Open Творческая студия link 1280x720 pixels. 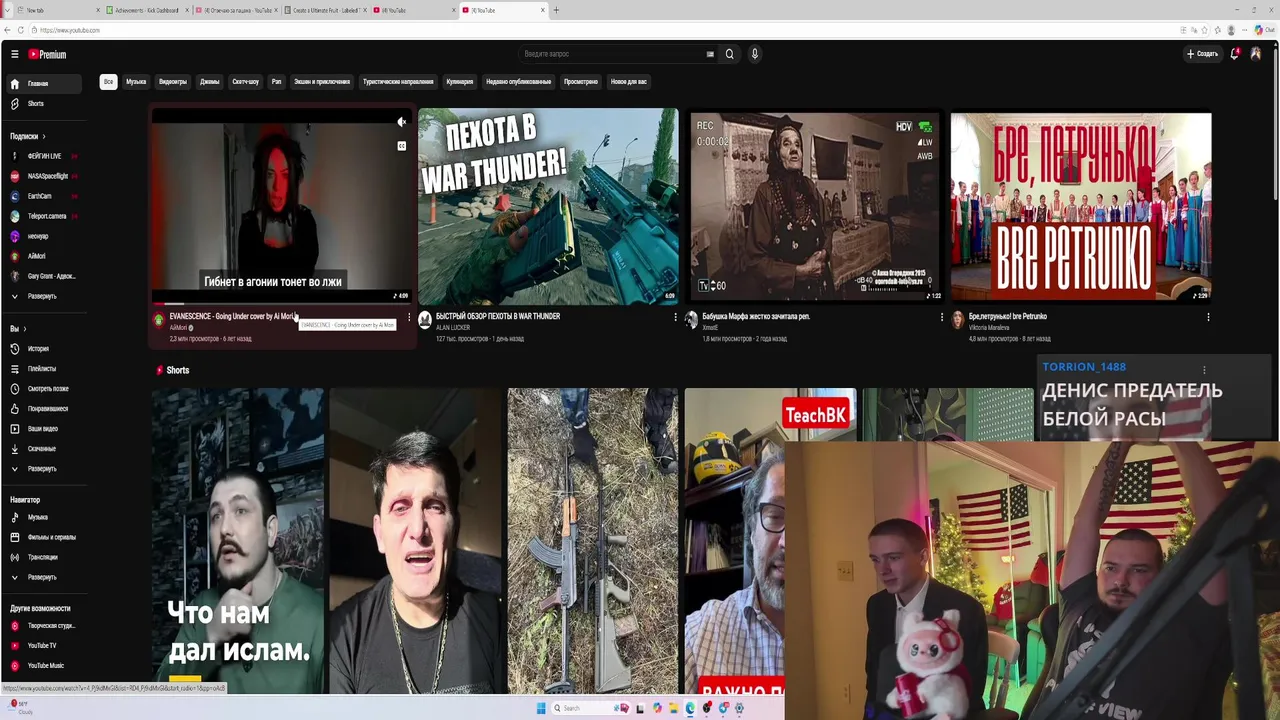[x=42, y=626]
